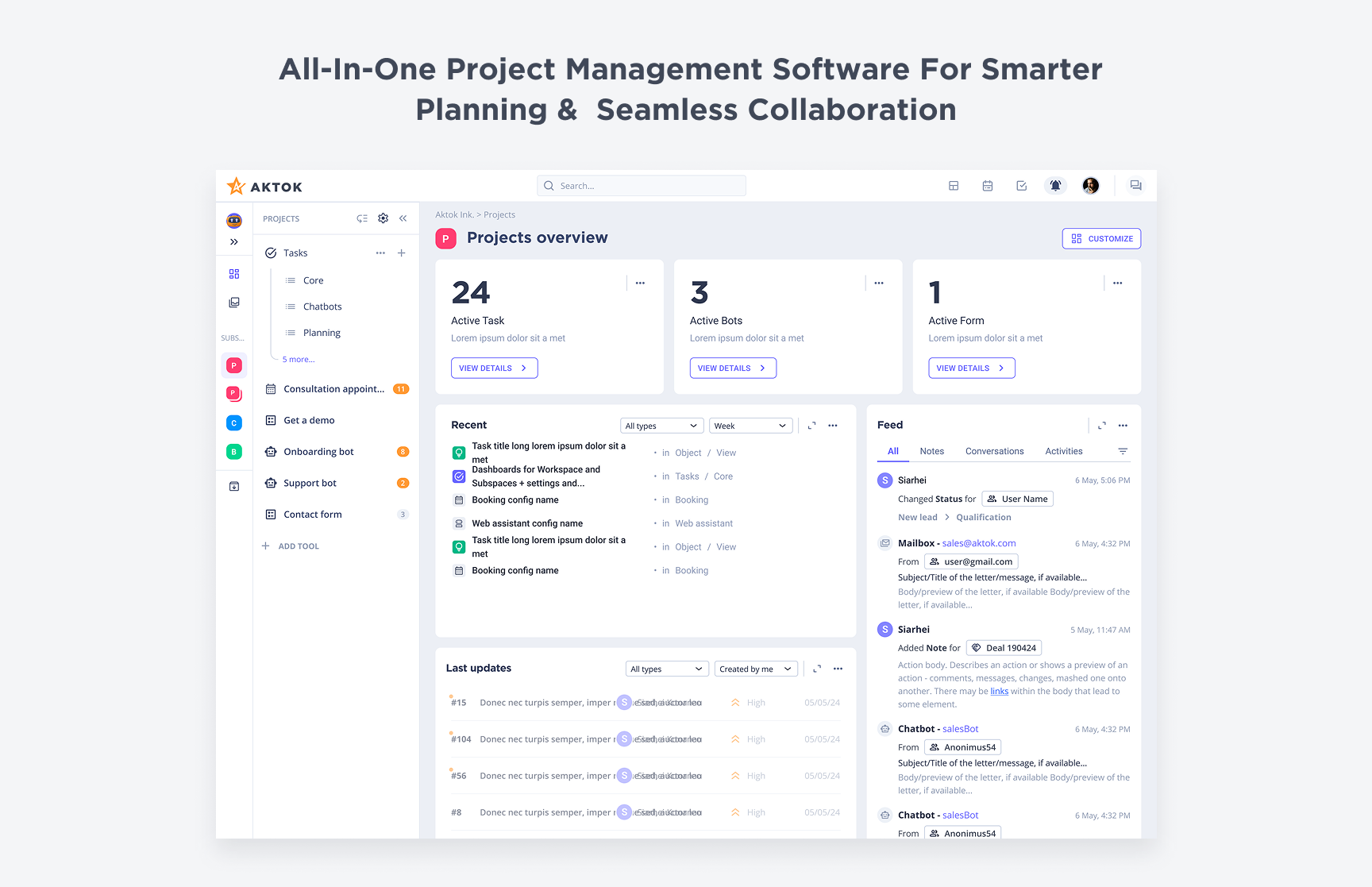Switch to the Conversations tab in Feed

(x=994, y=451)
